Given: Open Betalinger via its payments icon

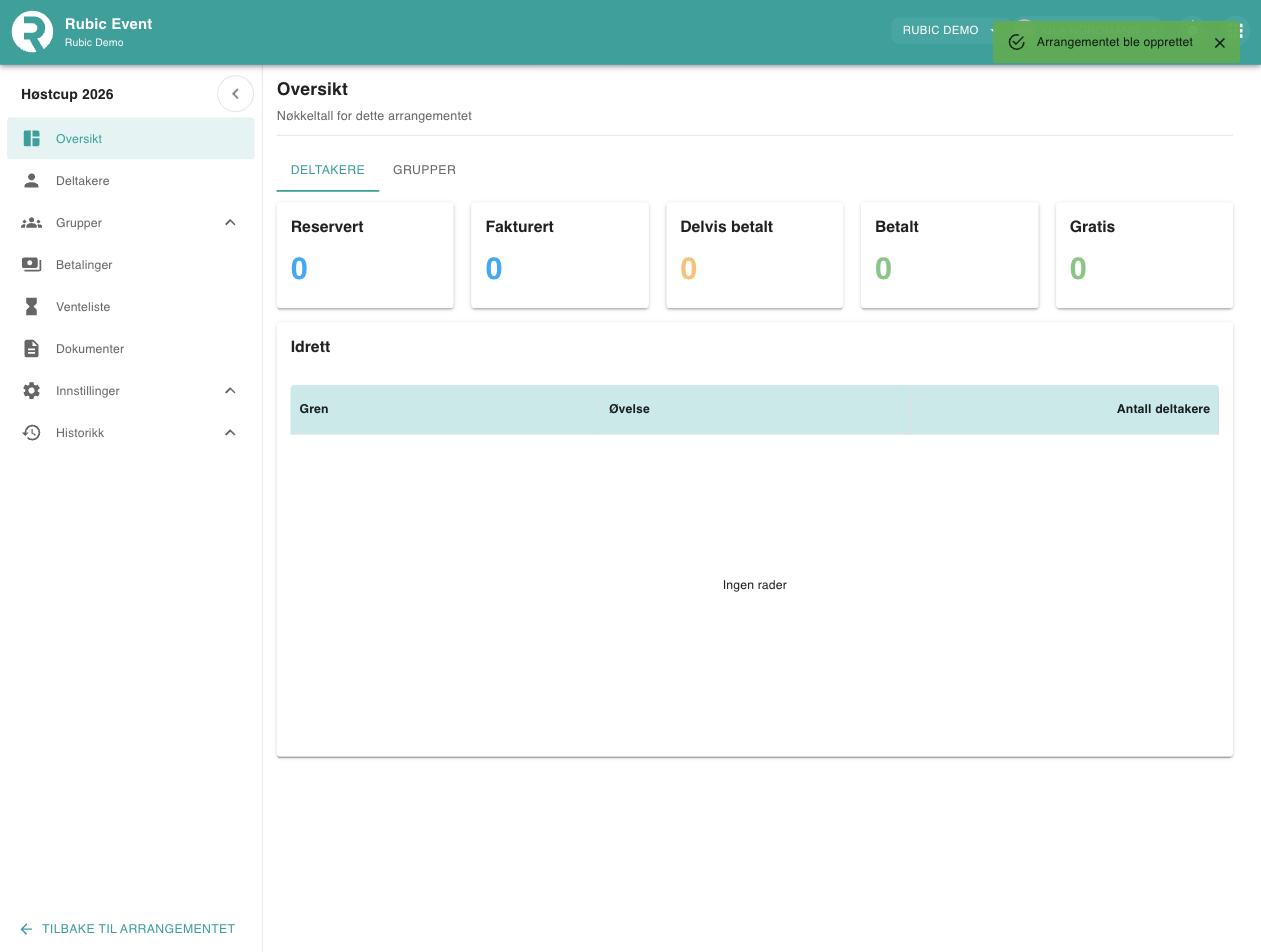Looking at the screenshot, I should (32, 265).
